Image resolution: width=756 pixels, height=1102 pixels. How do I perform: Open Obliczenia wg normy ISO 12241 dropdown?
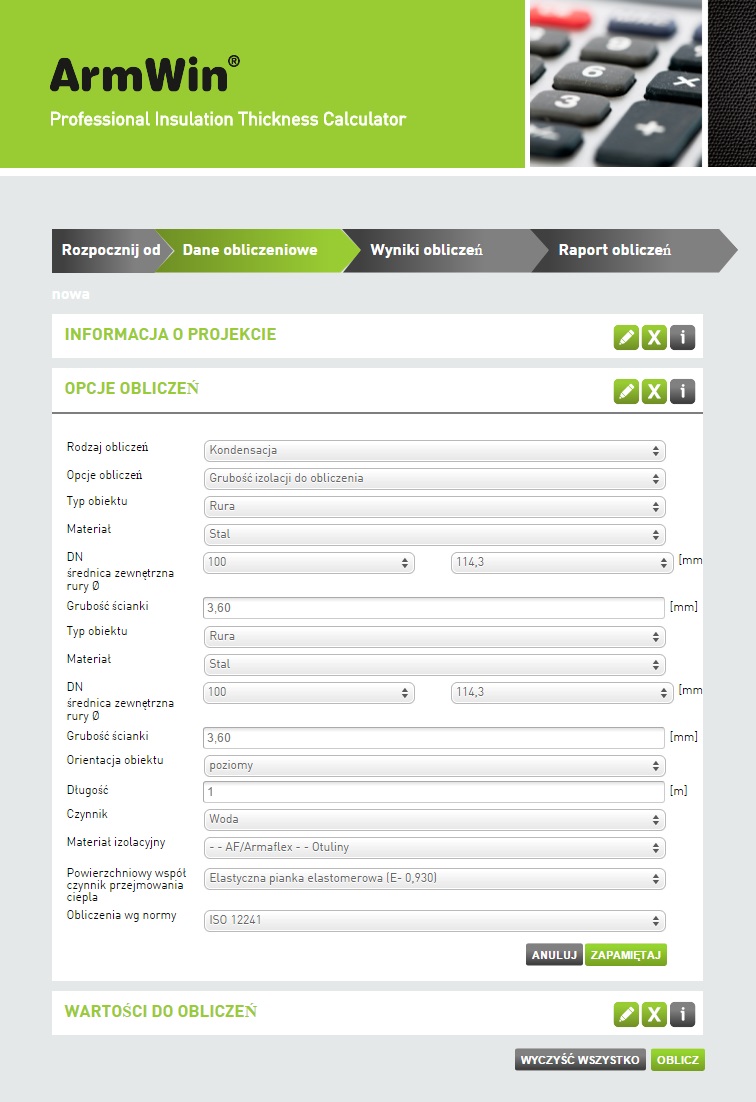434,920
